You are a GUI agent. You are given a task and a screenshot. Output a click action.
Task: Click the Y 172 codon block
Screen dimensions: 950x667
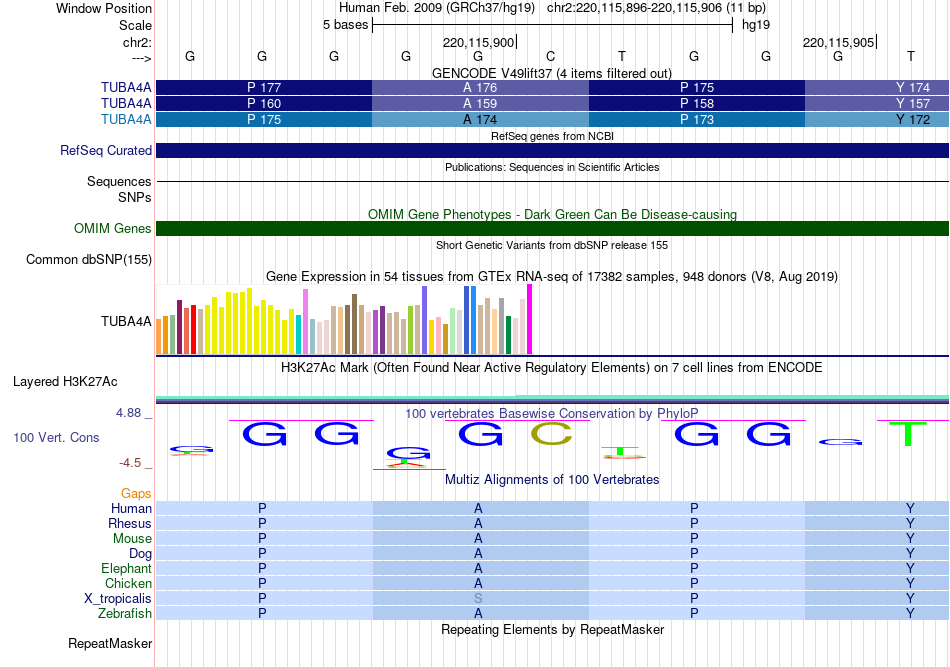pyautogui.click(x=877, y=119)
